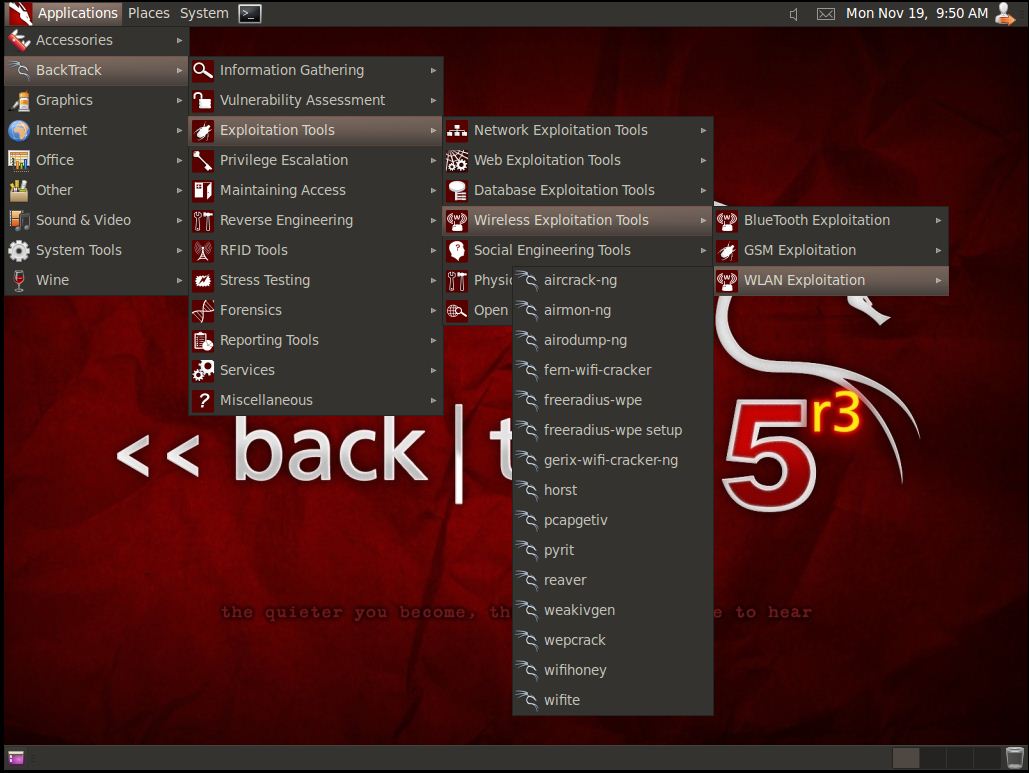Launch wepcrack tool
The image size is (1029, 773).
coord(612,640)
